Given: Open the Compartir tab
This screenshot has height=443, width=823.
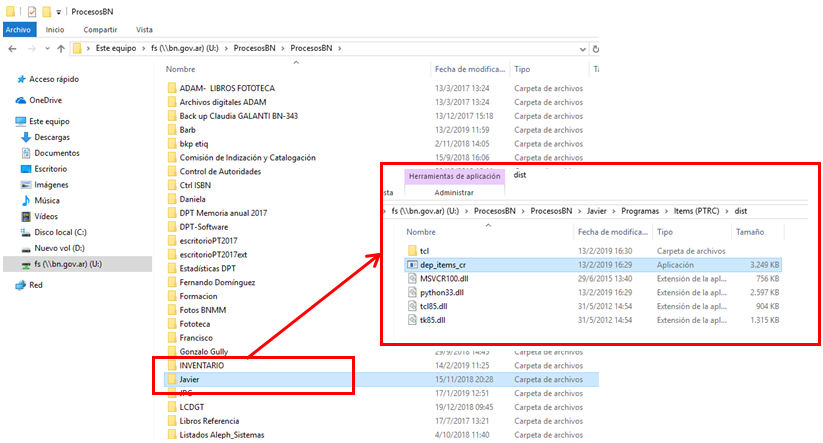Looking at the screenshot, I should tap(100, 30).
